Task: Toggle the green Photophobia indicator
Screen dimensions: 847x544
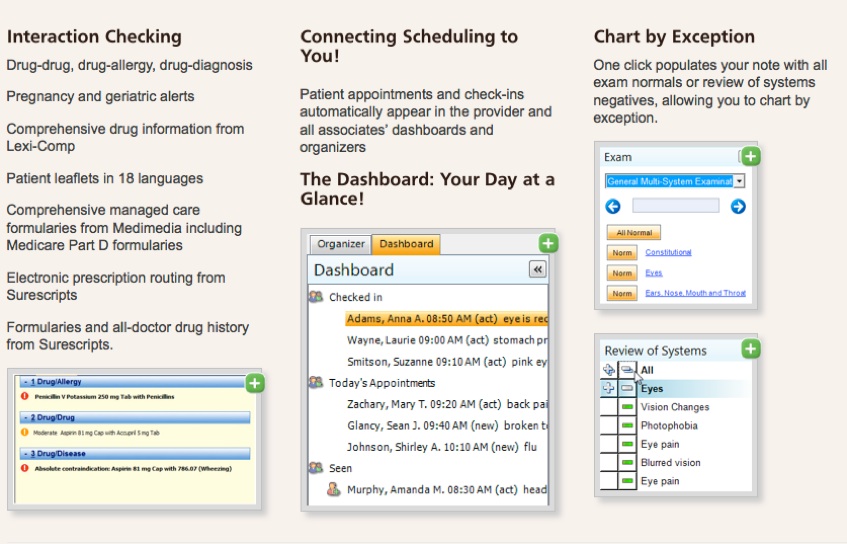Action: pyautogui.click(x=628, y=426)
